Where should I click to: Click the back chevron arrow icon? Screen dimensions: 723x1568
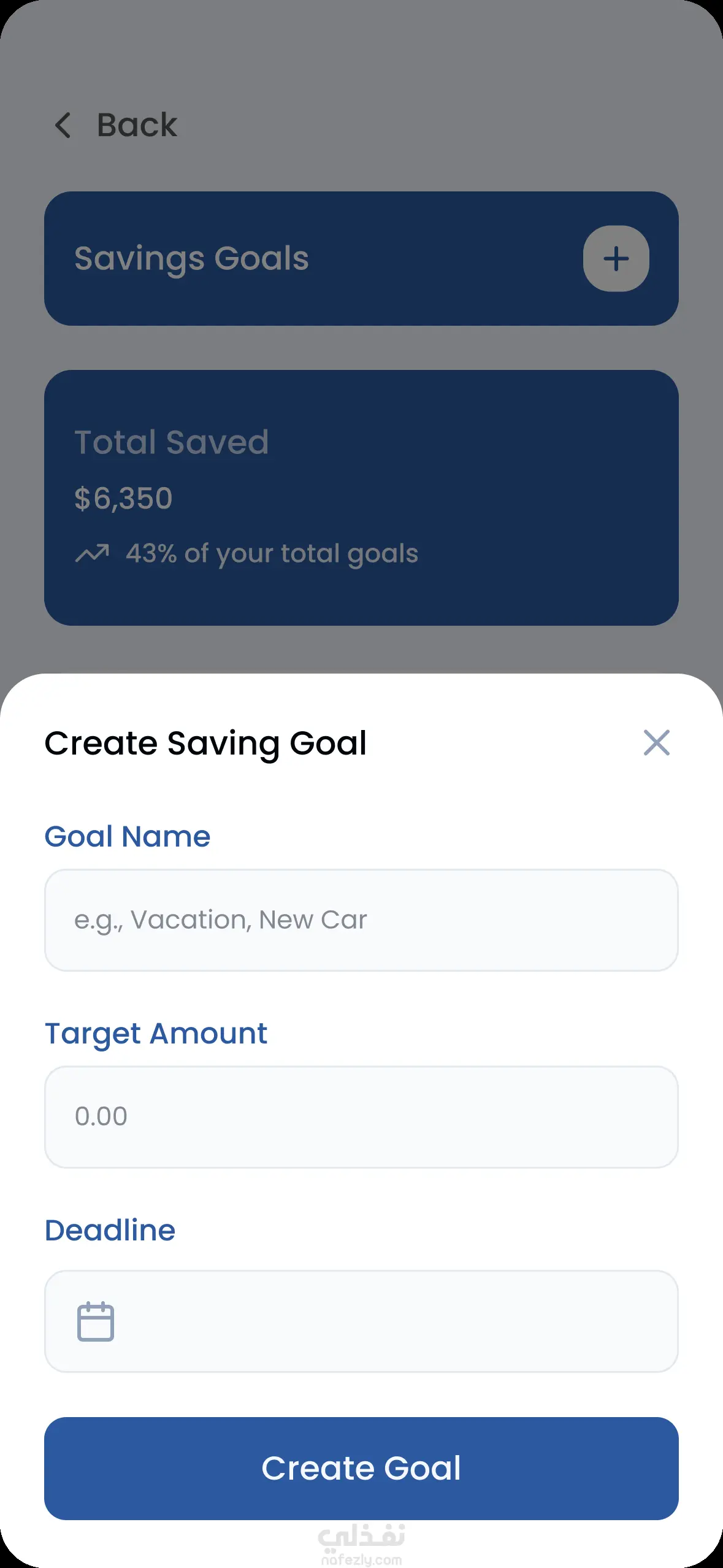pos(63,125)
